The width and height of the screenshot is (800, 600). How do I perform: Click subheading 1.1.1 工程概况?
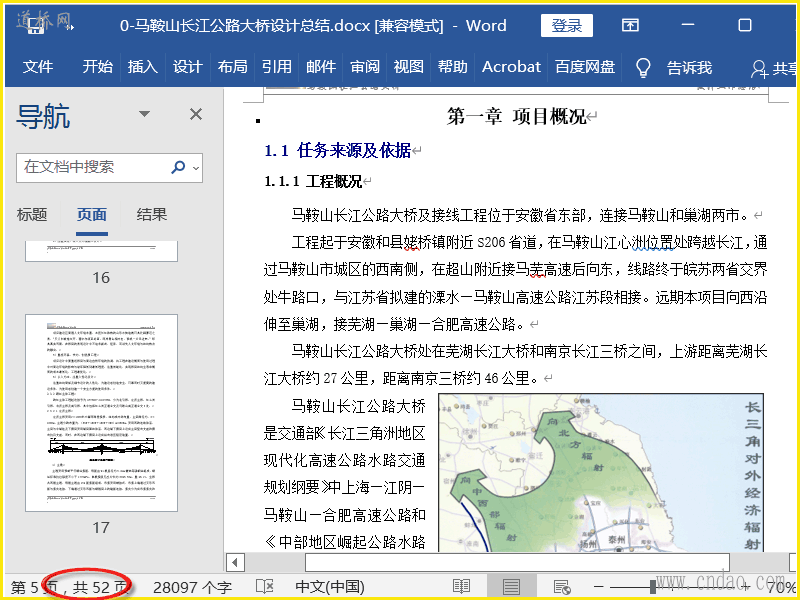[313, 181]
